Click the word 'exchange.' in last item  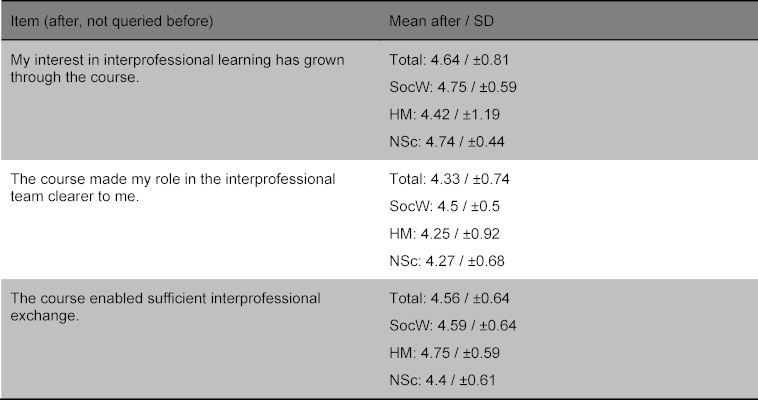(44, 316)
